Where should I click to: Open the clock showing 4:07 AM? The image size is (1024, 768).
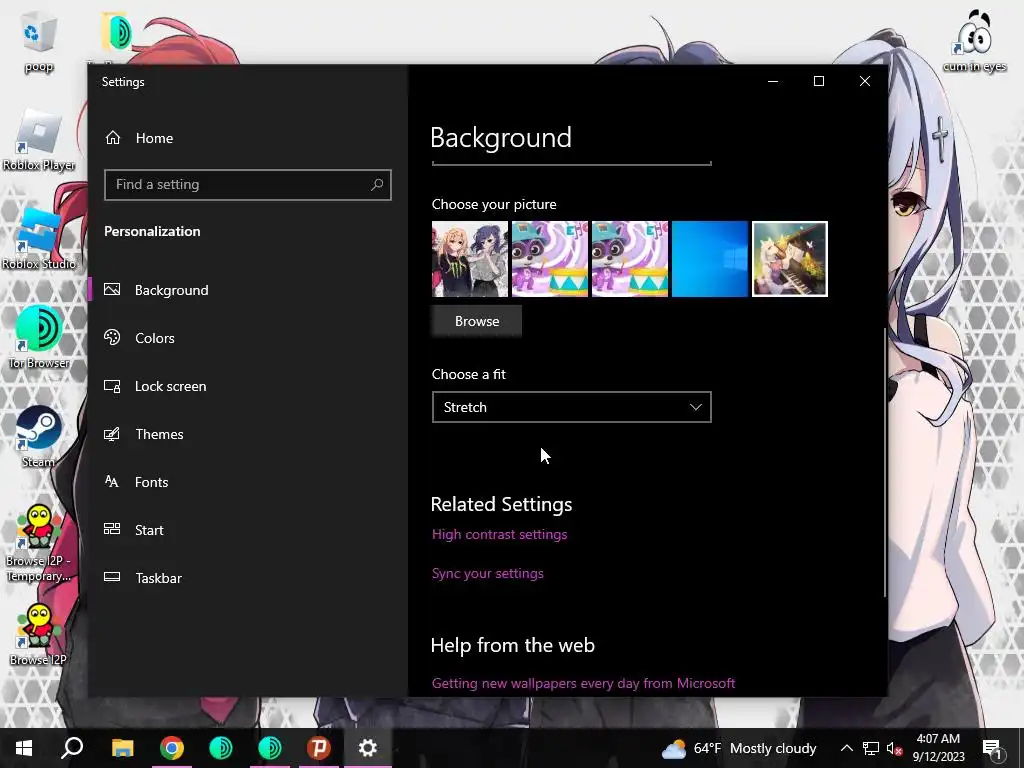point(938,748)
